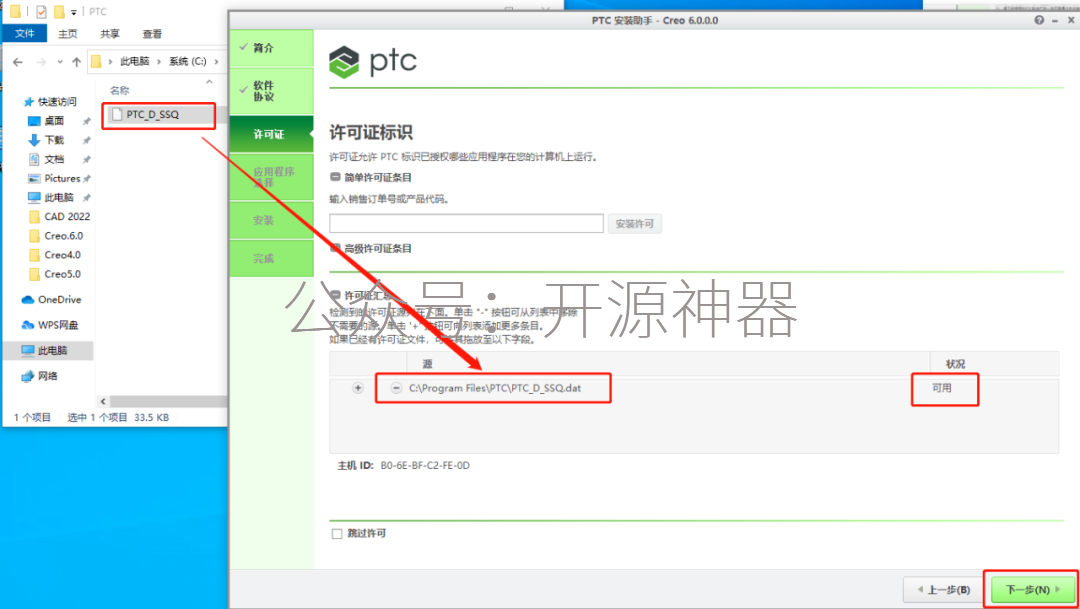
Task: Open the Creo5.0 folder
Action: tap(62, 273)
